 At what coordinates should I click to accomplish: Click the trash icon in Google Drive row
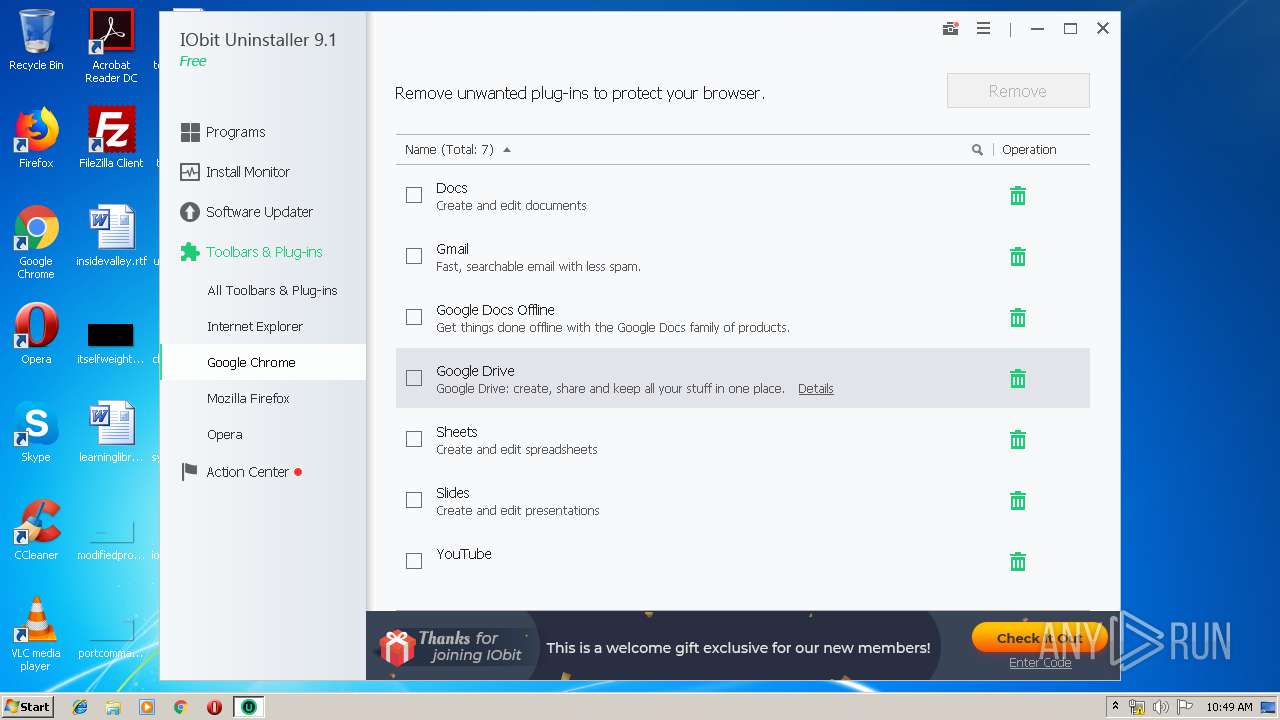(1018, 379)
